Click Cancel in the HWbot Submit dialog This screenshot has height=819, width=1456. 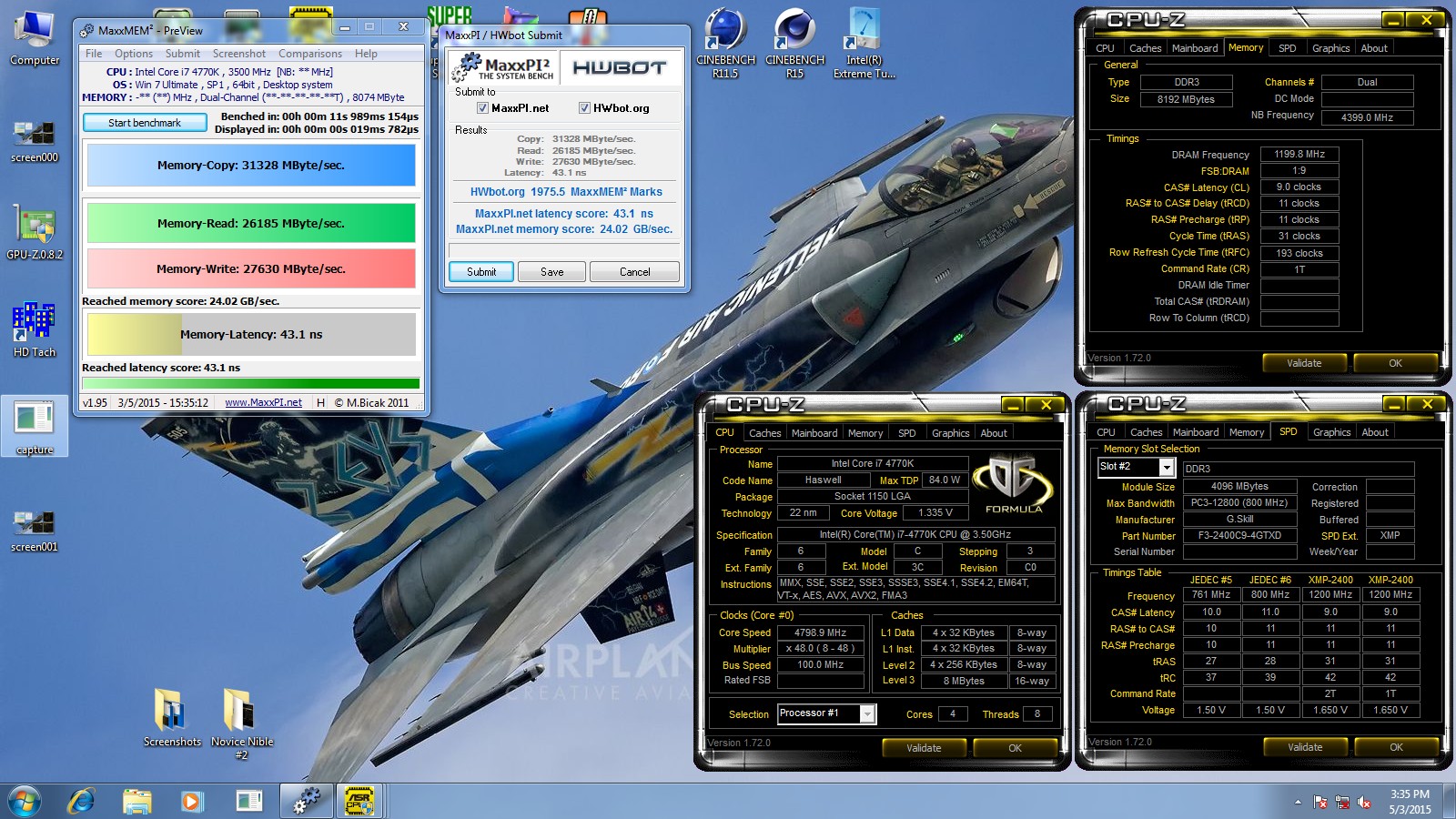click(634, 272)
